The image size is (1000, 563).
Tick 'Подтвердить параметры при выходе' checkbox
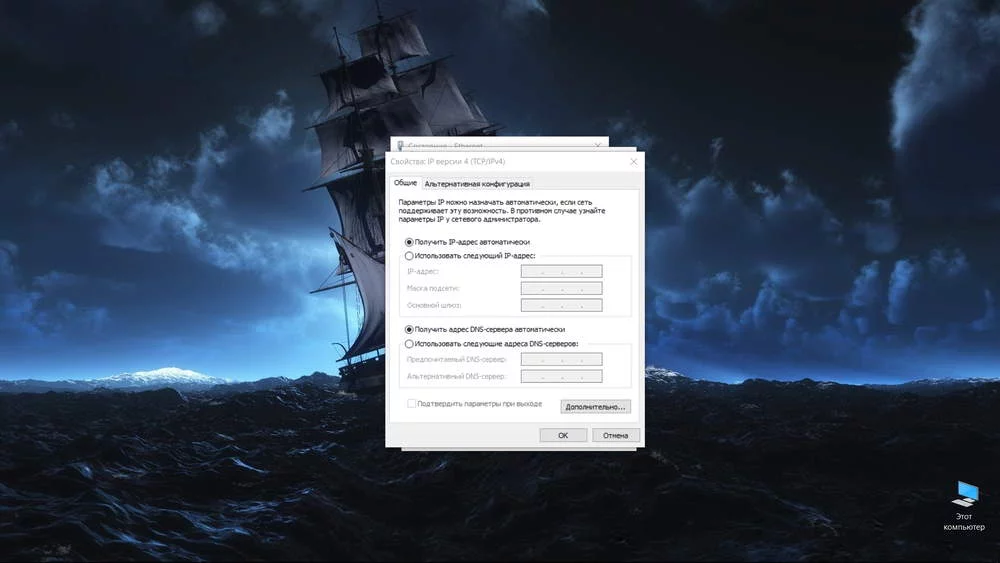411,404
